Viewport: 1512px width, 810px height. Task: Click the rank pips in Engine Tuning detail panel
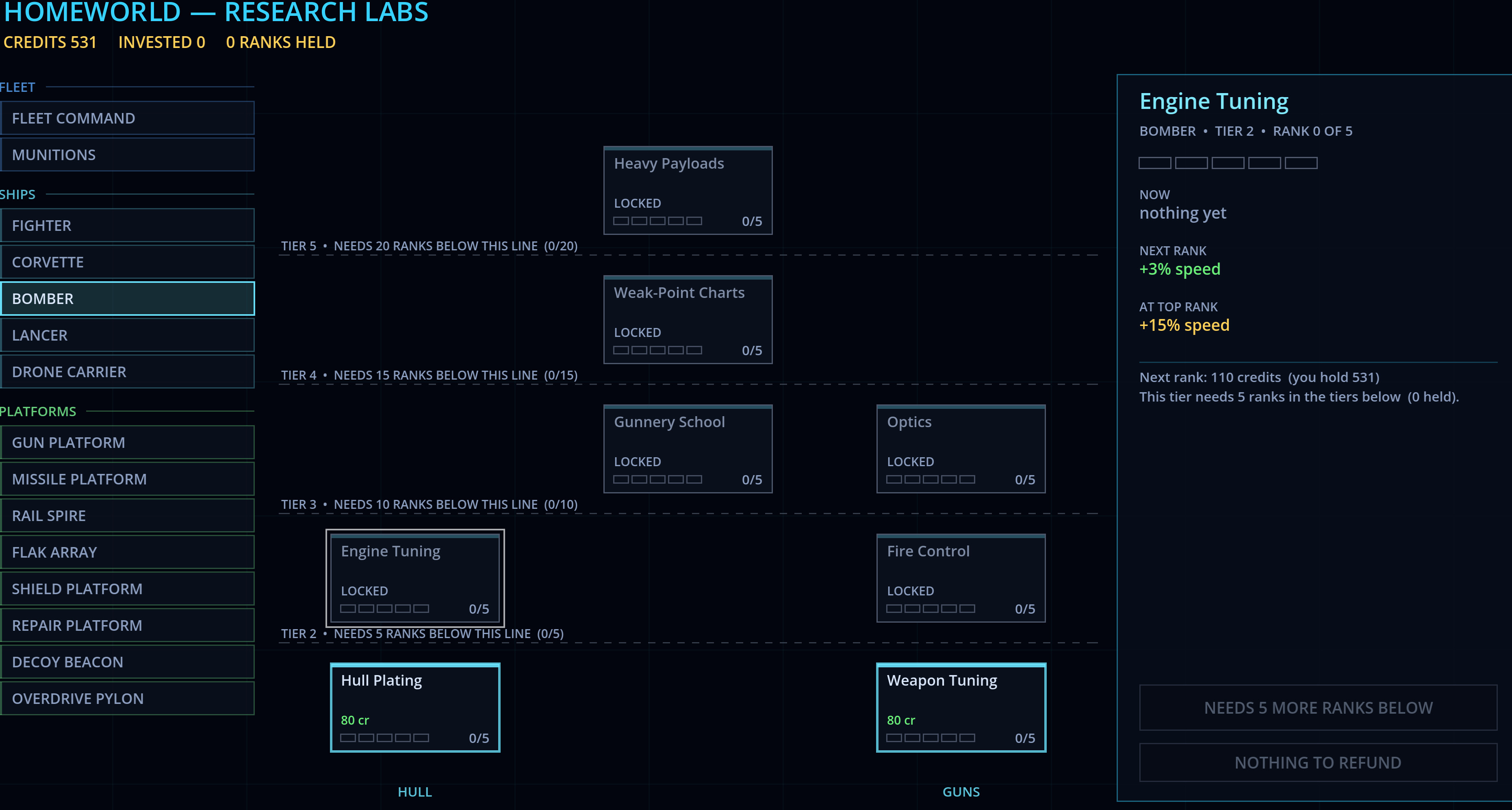click(x=1228, y=163)
